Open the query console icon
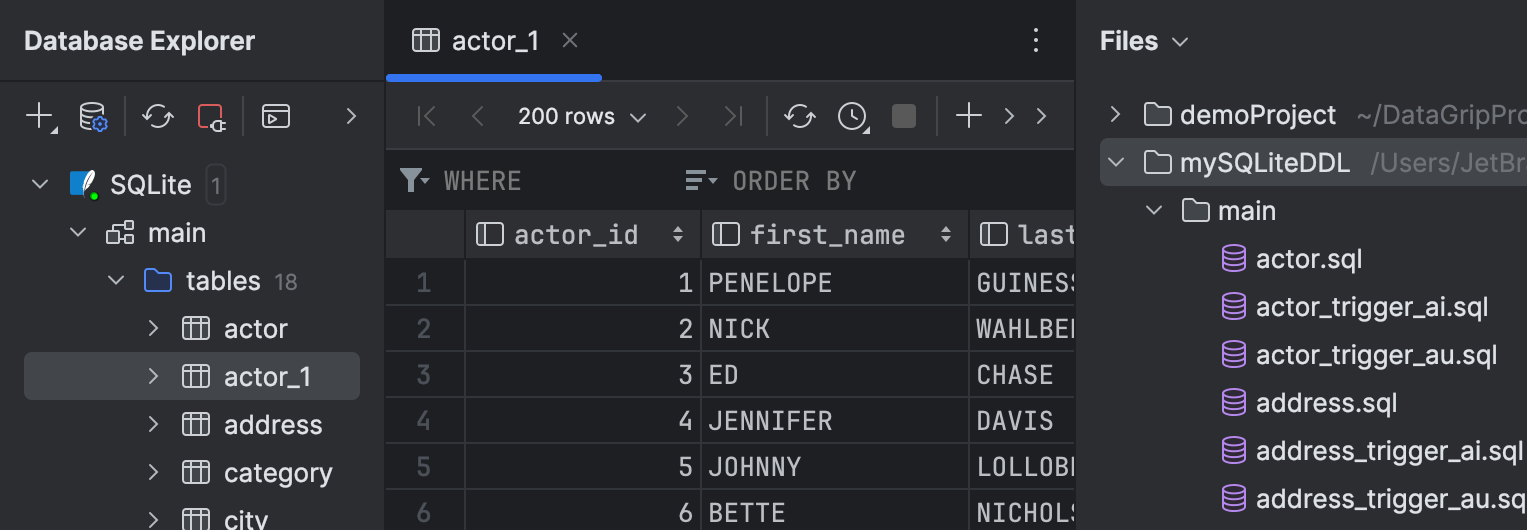This screenshot has height=530, width=1527. tap(276, 116)
